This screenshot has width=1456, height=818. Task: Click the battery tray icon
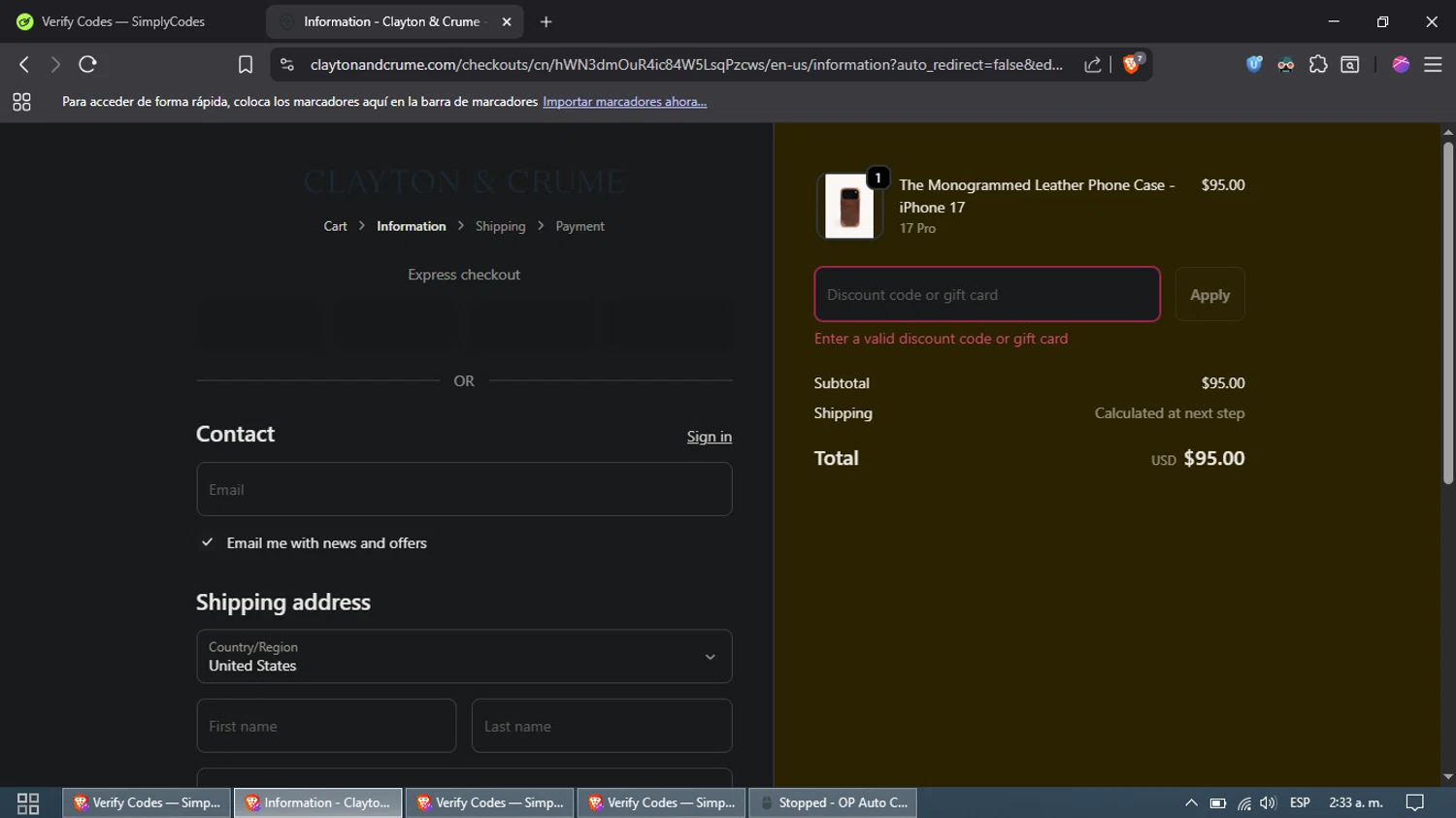[x=1217, y=802]
